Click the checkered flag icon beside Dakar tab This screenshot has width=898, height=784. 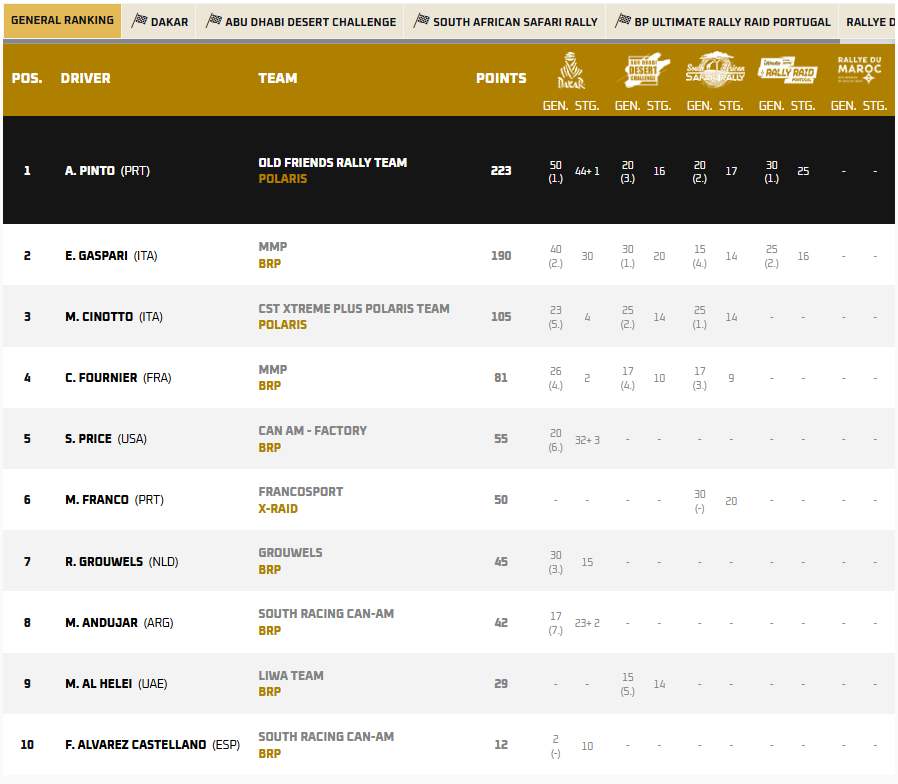point(139,21)
